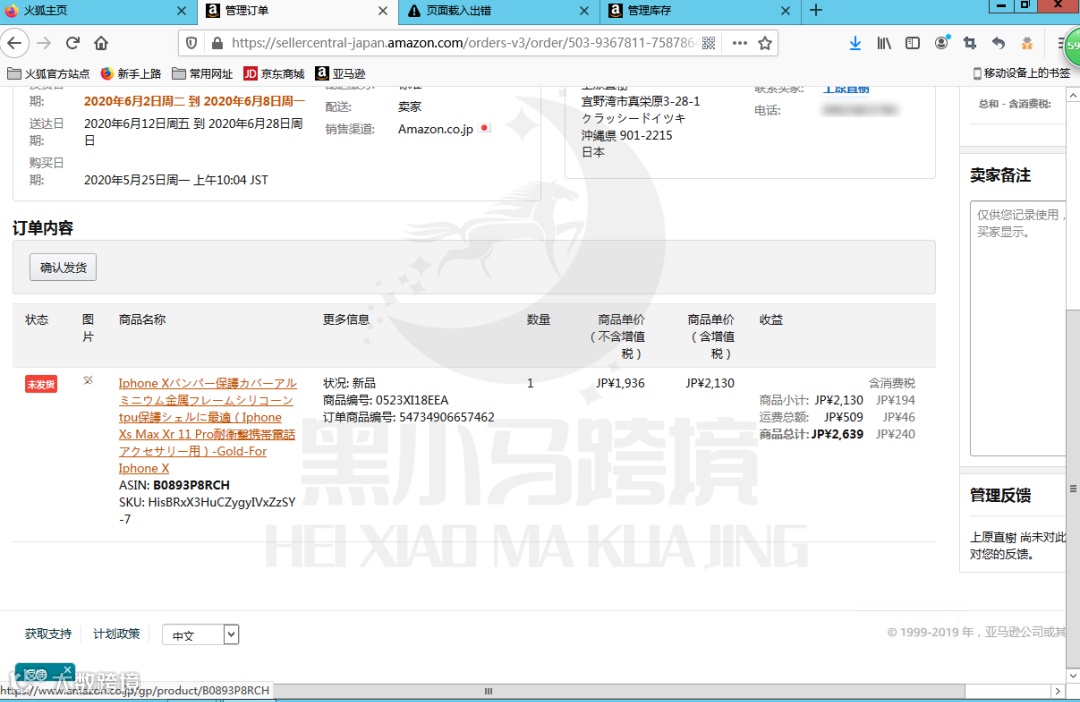Open 移动设备上的书签 folder
Viewport: 1080px width, 702px height.
coord(1021,73)
